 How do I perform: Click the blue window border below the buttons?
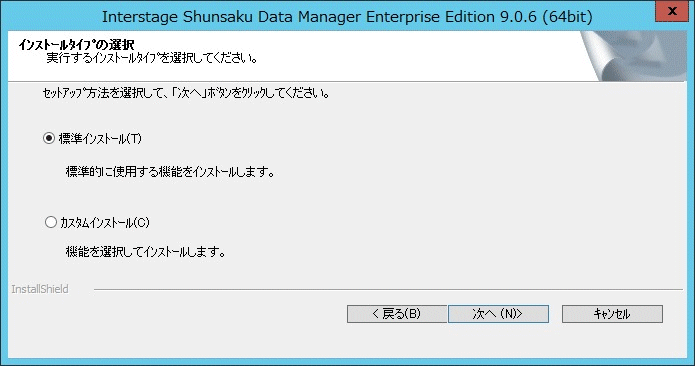pyautogui.click(x=348, y=362)
